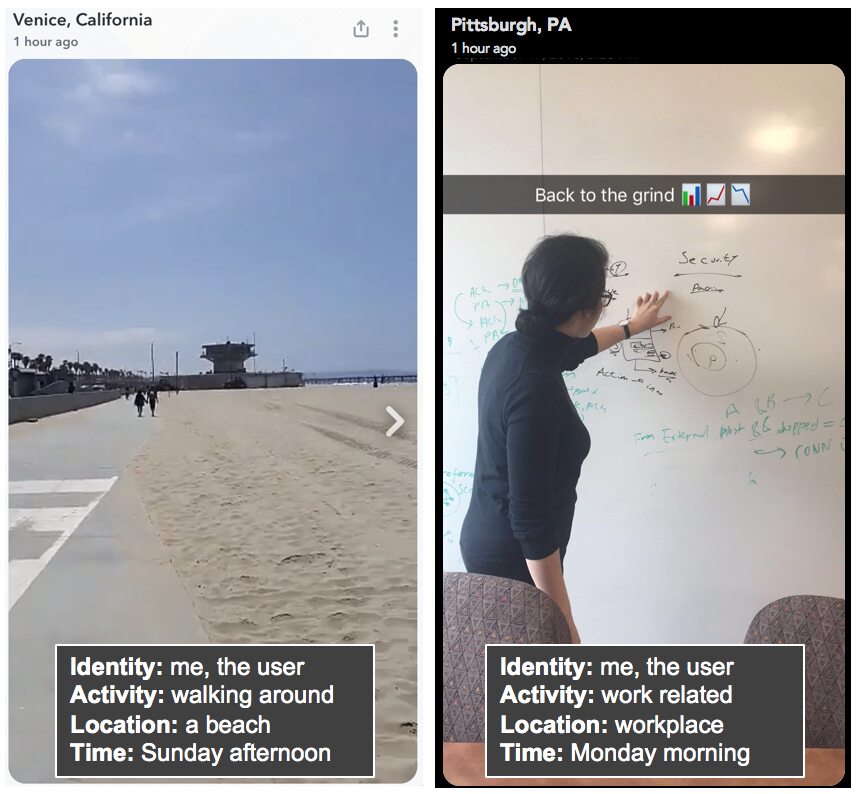Open the three-dot more options menu
Screen dimensions: 860x794
point(395,29)
